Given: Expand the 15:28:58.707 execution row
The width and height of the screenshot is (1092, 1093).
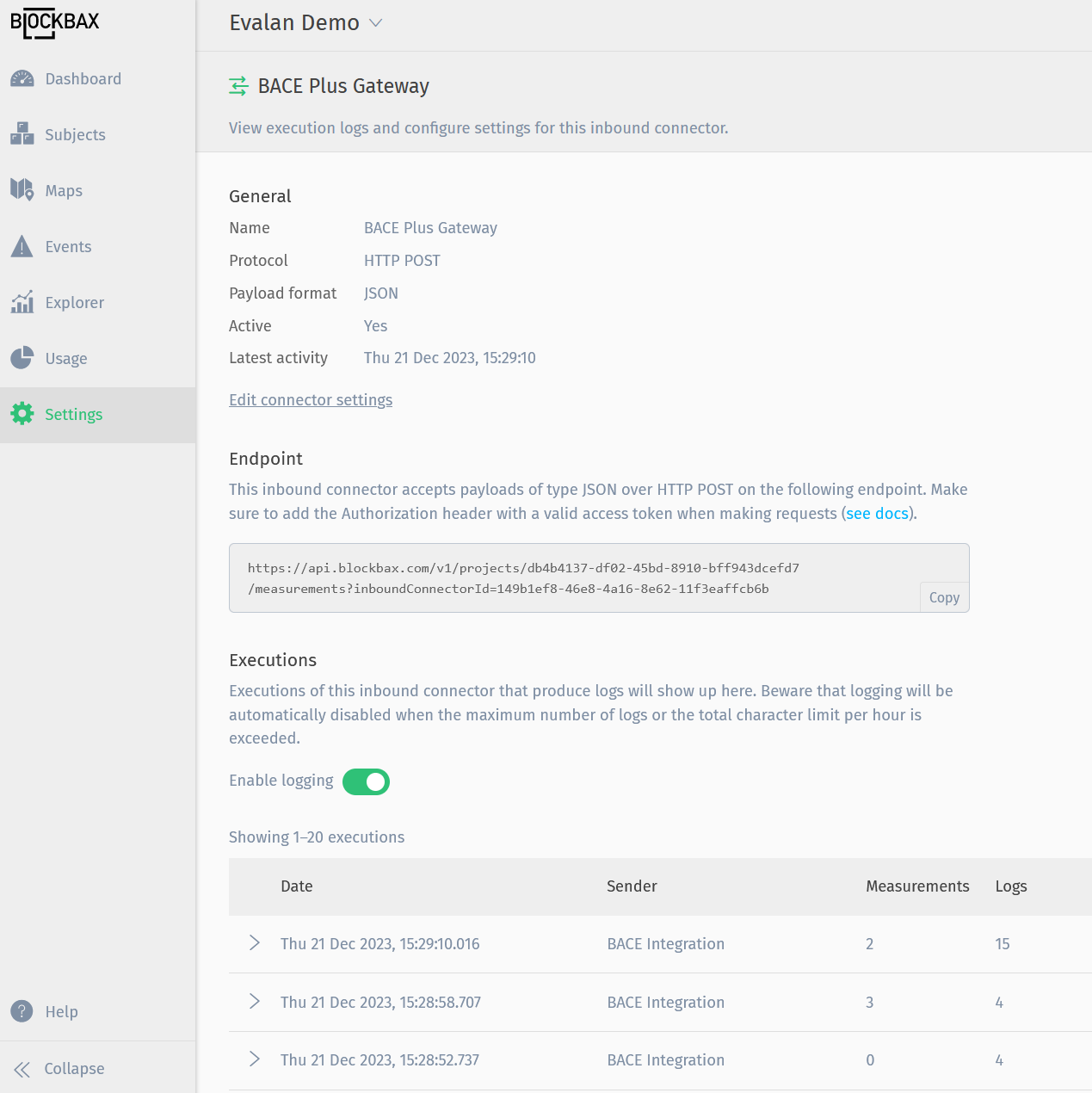Looking at the screenshot, I should [x=255, y=1002].
